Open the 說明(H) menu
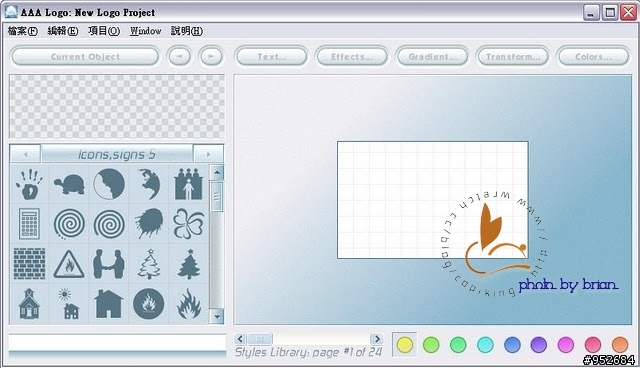The image size is (640, 368). pos(187,31)
